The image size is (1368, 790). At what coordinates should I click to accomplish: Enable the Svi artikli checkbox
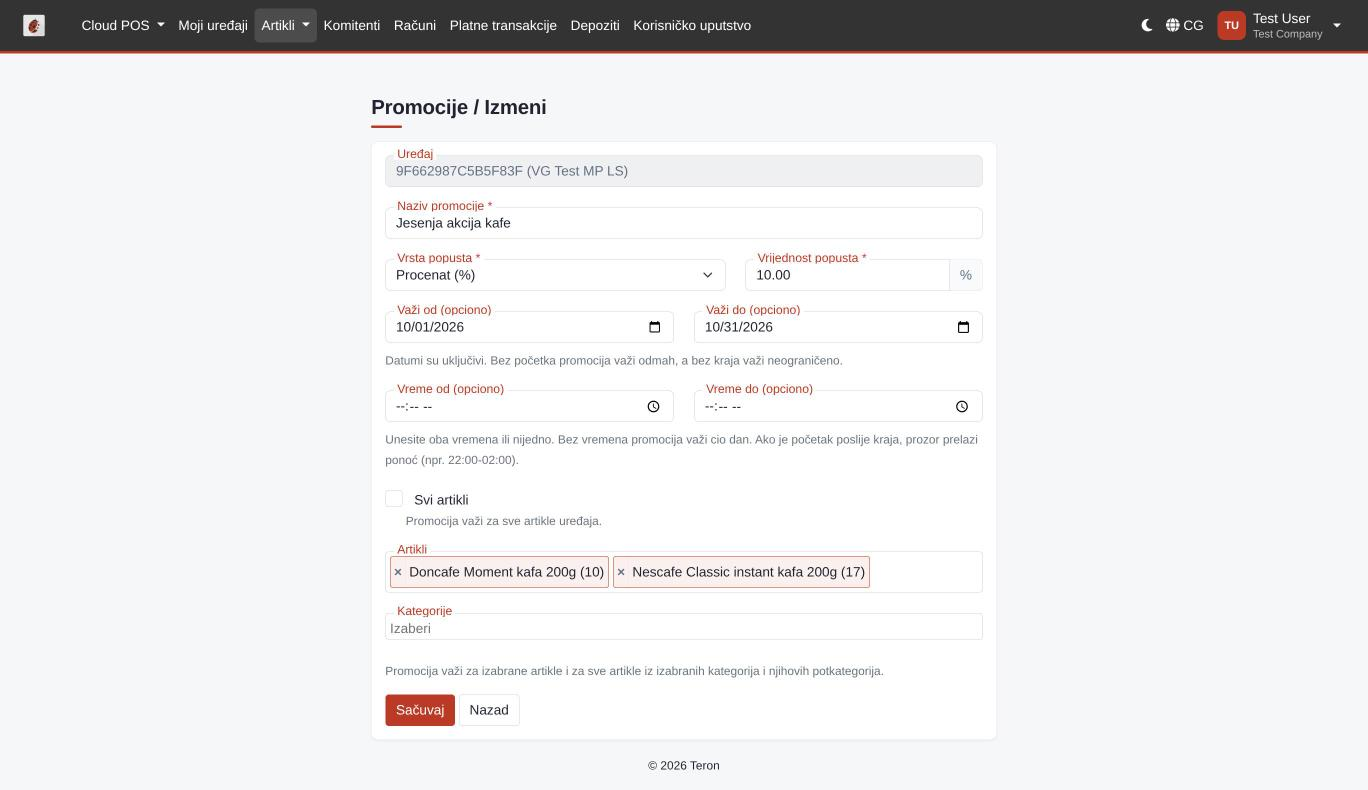click(394, 499)
